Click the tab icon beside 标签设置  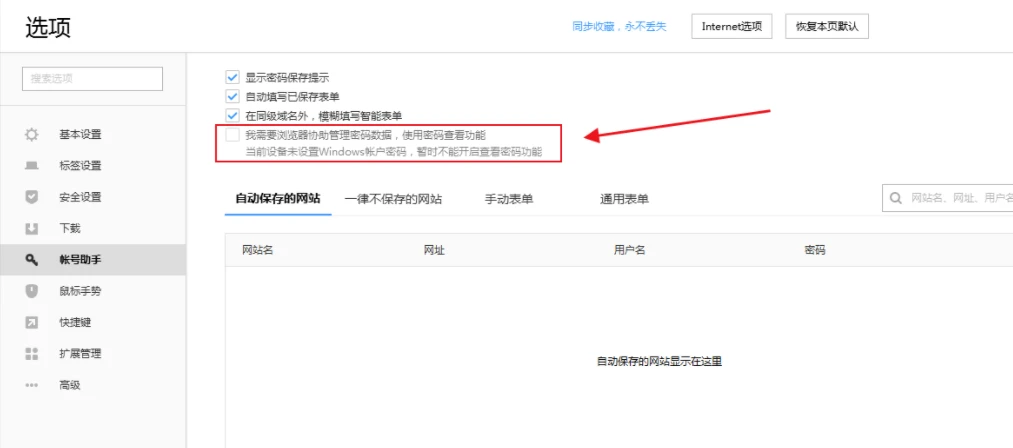(32, 166)
